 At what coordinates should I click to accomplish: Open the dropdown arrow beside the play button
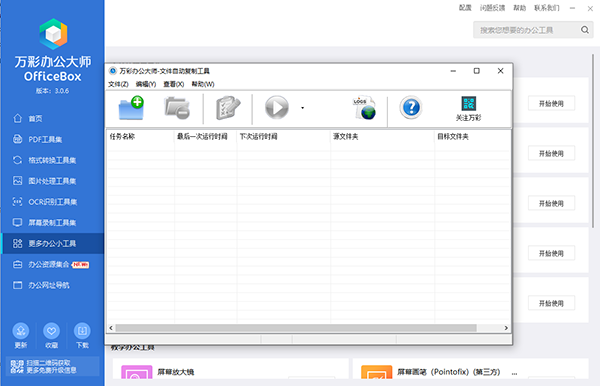point(302,108)
